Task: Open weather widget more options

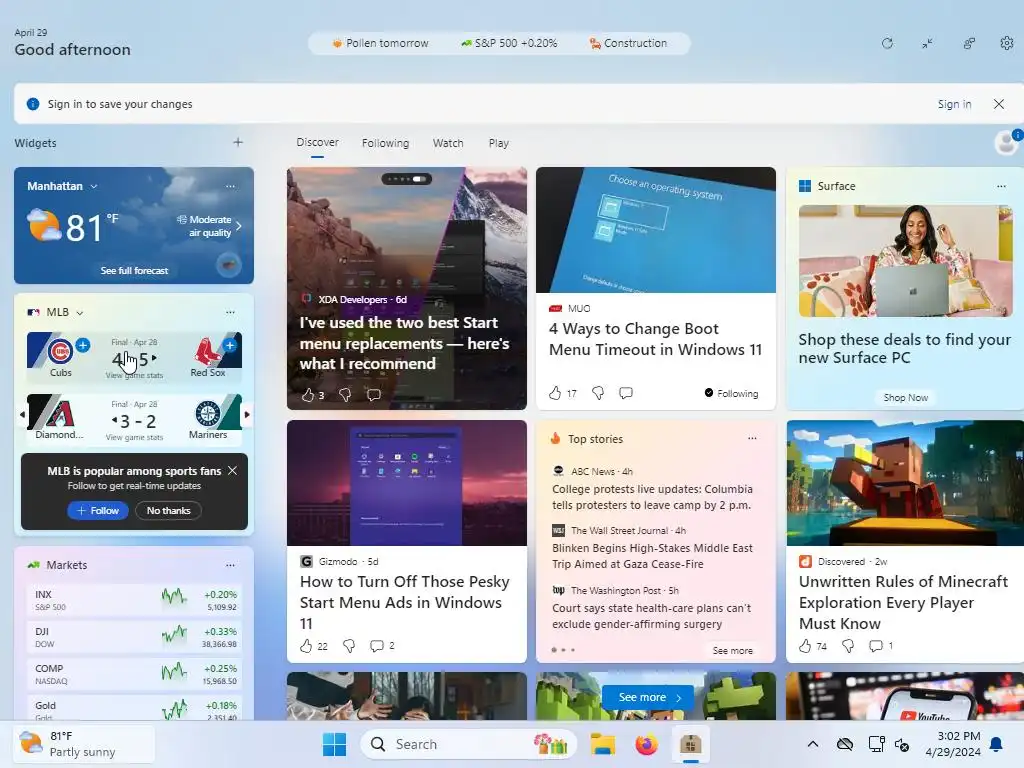Action: (x=231, y=186)
